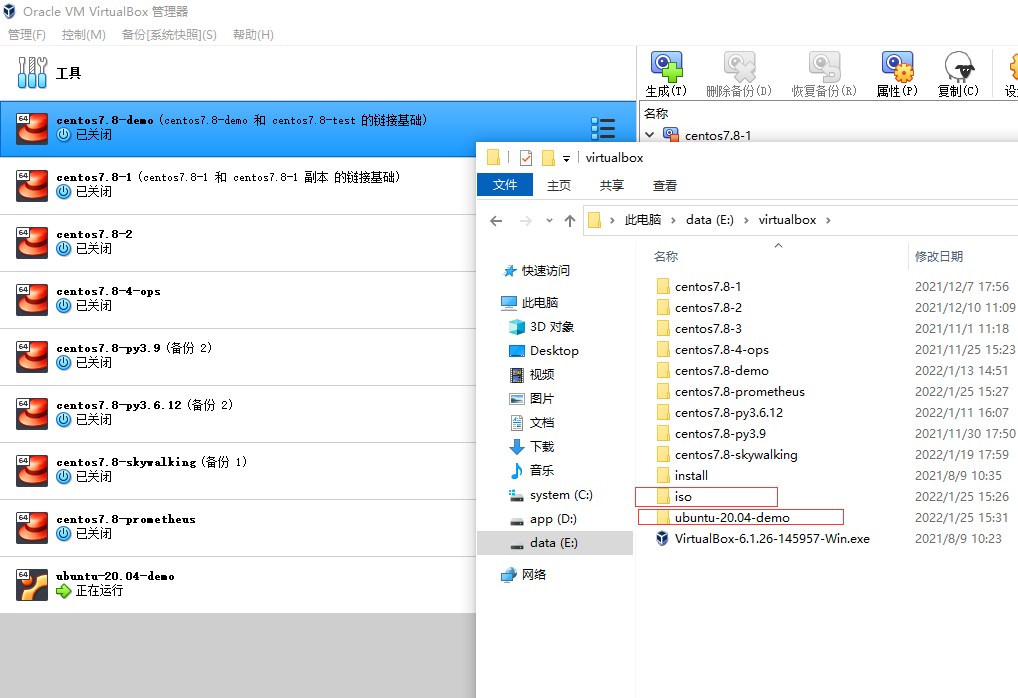Expand chevron after data (E:) in address bar

point(746,221)
